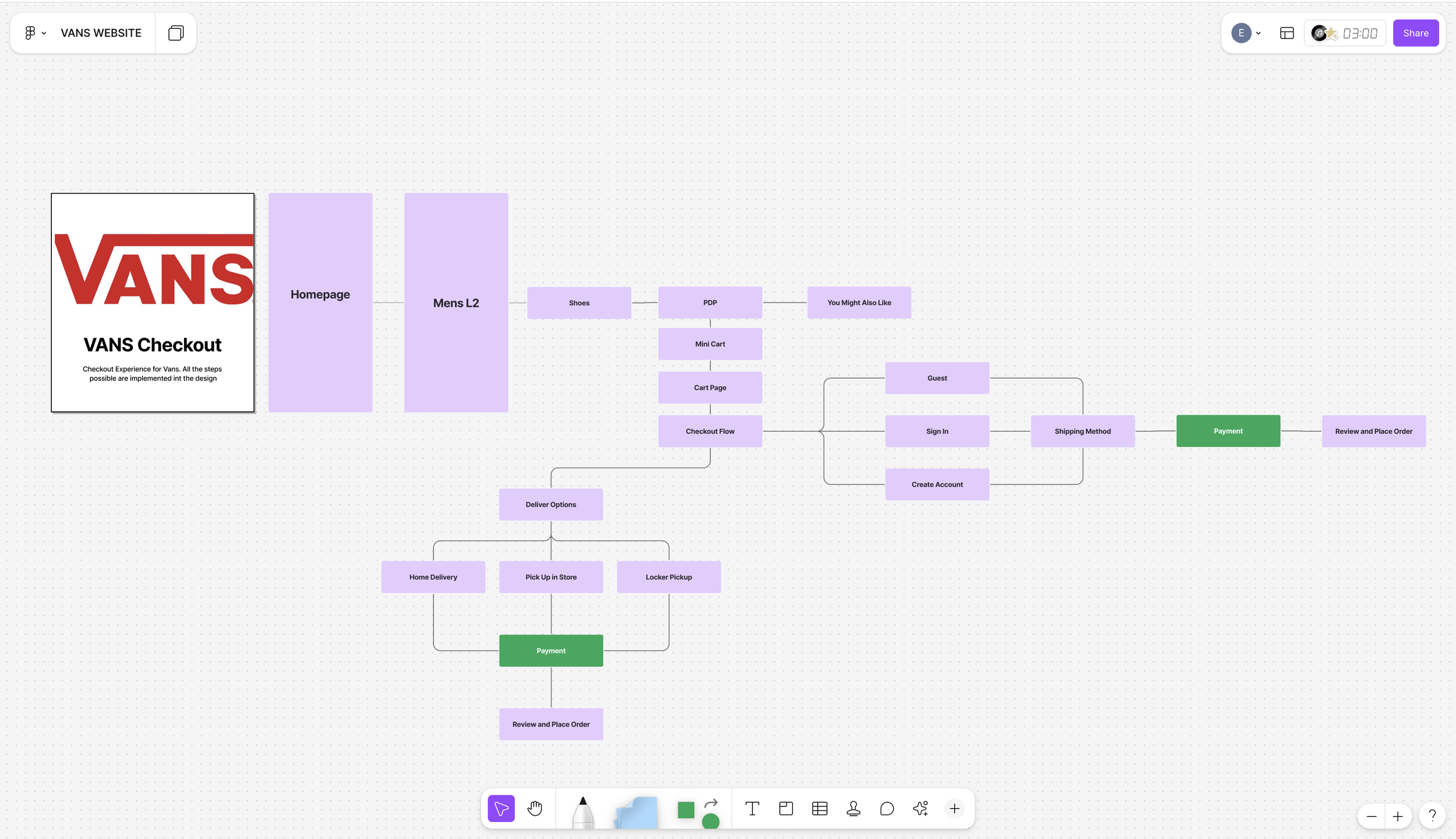Select the Hand tool
This screenshot has width=1456, height=839.
coord(535,808)
